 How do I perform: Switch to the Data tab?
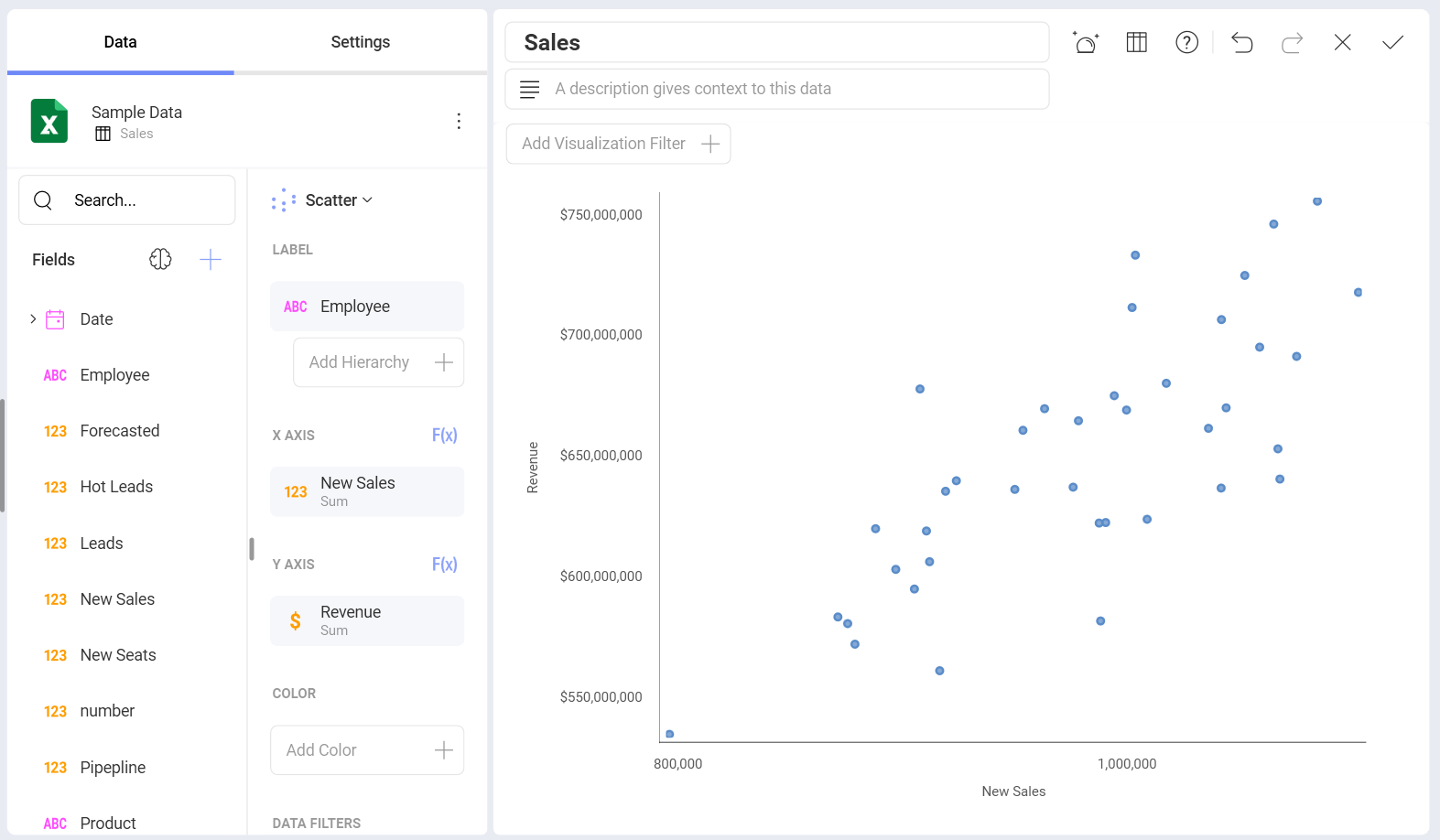point(120,42)
